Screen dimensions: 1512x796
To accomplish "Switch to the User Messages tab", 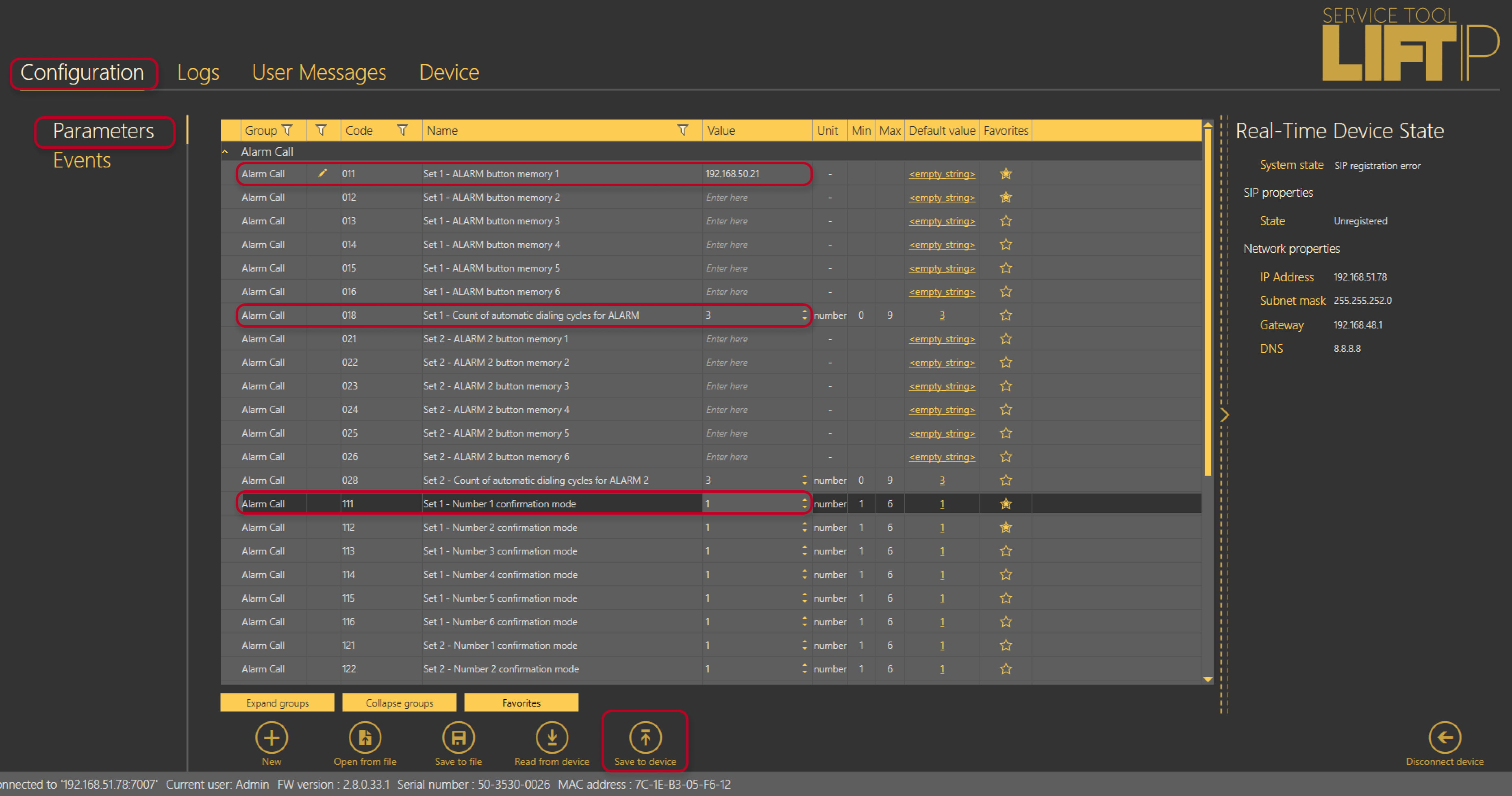I will [319, 72].
